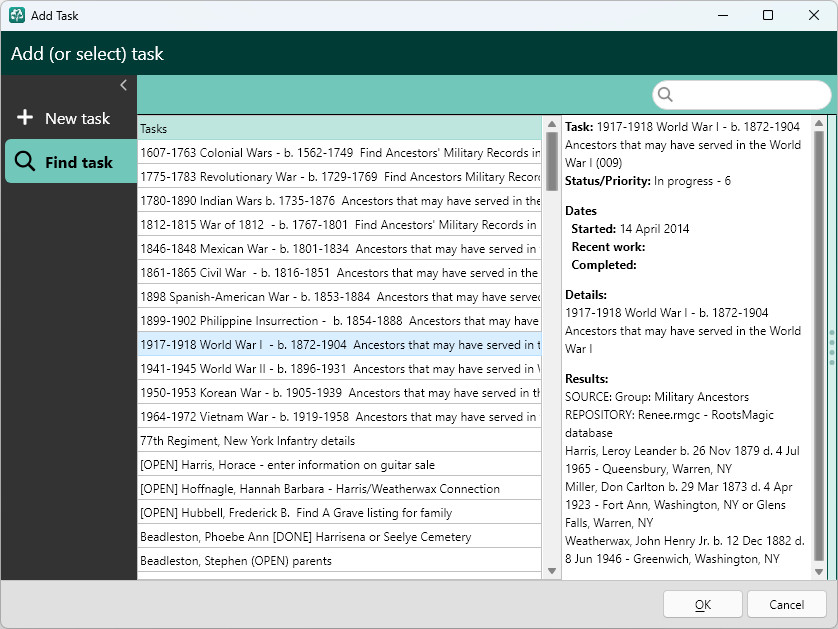Select the Harris, Horace guitar sale task
The height and width of the screenshot is (629, 838).
339,465
